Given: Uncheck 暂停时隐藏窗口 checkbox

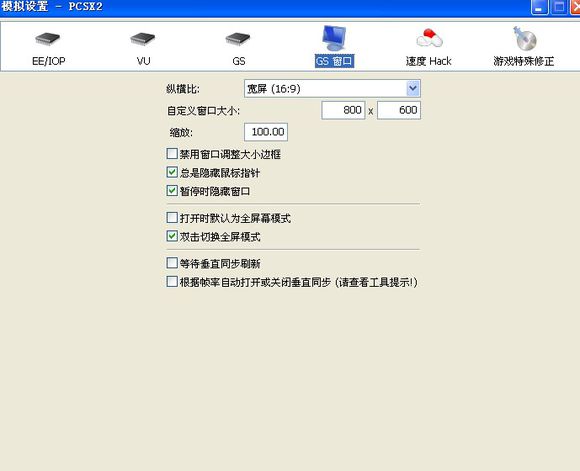Looking at the screenshot, I should coord(172,191).
